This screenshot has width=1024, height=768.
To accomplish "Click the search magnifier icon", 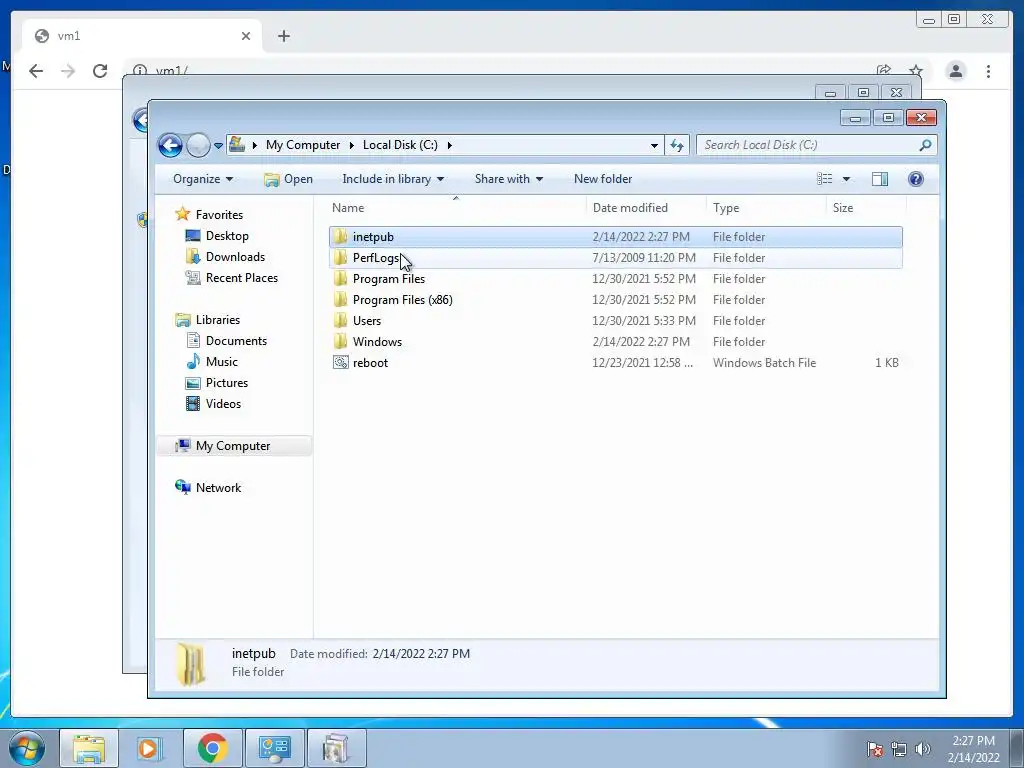I will [x=925, y=145].
